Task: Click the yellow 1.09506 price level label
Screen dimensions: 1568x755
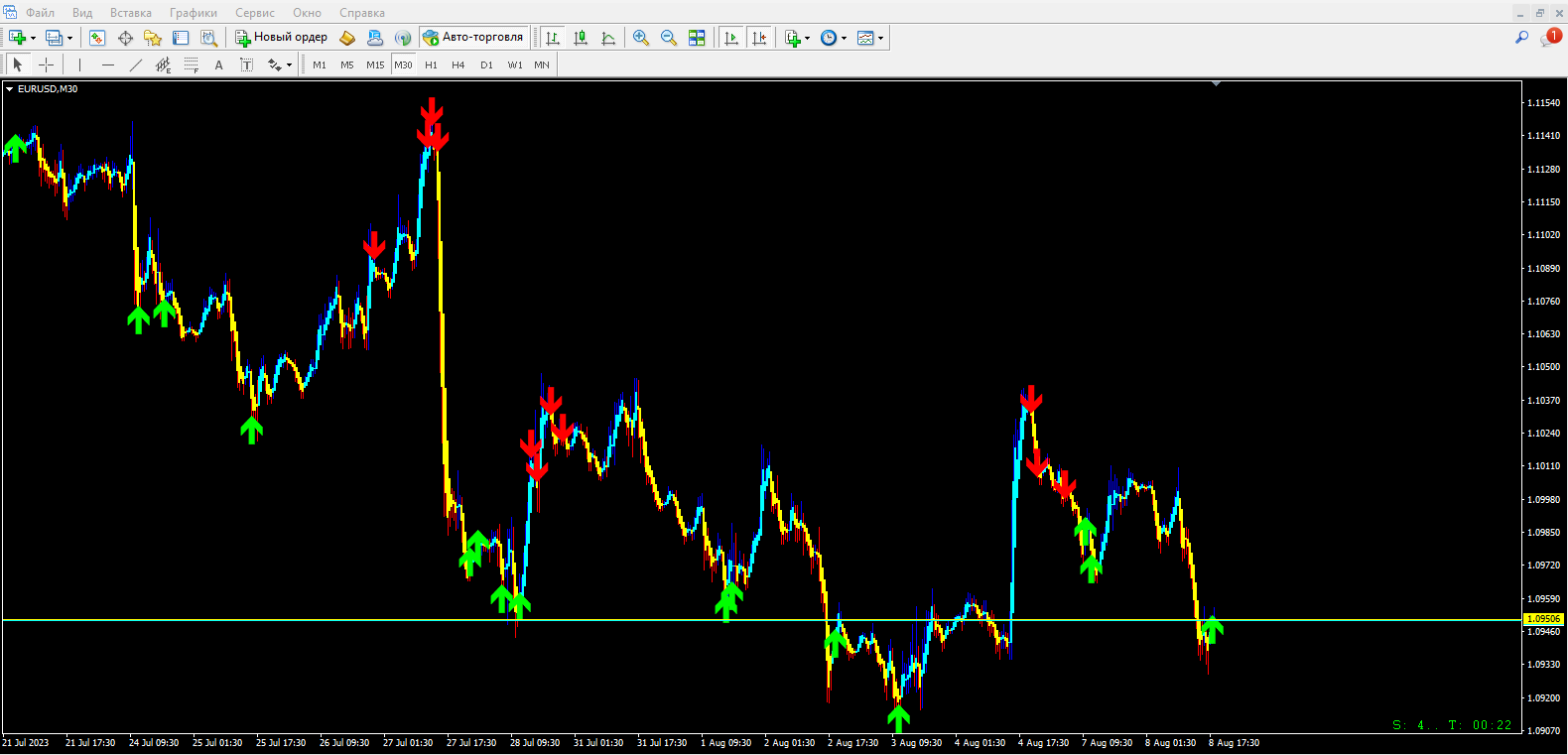Action: click(1543, 619)
